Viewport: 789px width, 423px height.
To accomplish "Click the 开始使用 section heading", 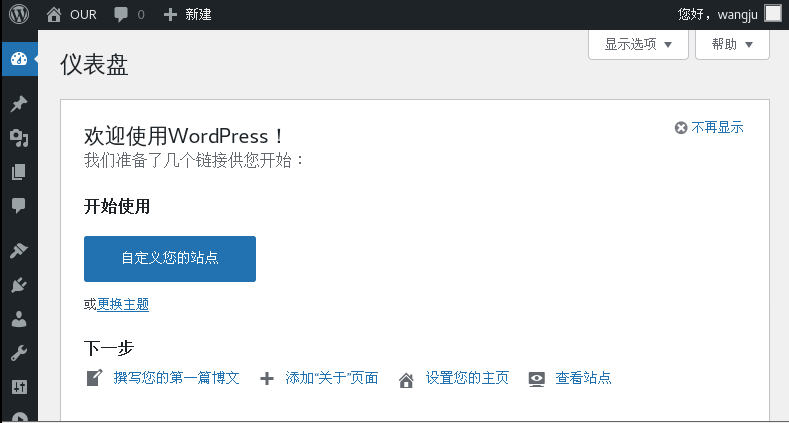I will point(117,206).
